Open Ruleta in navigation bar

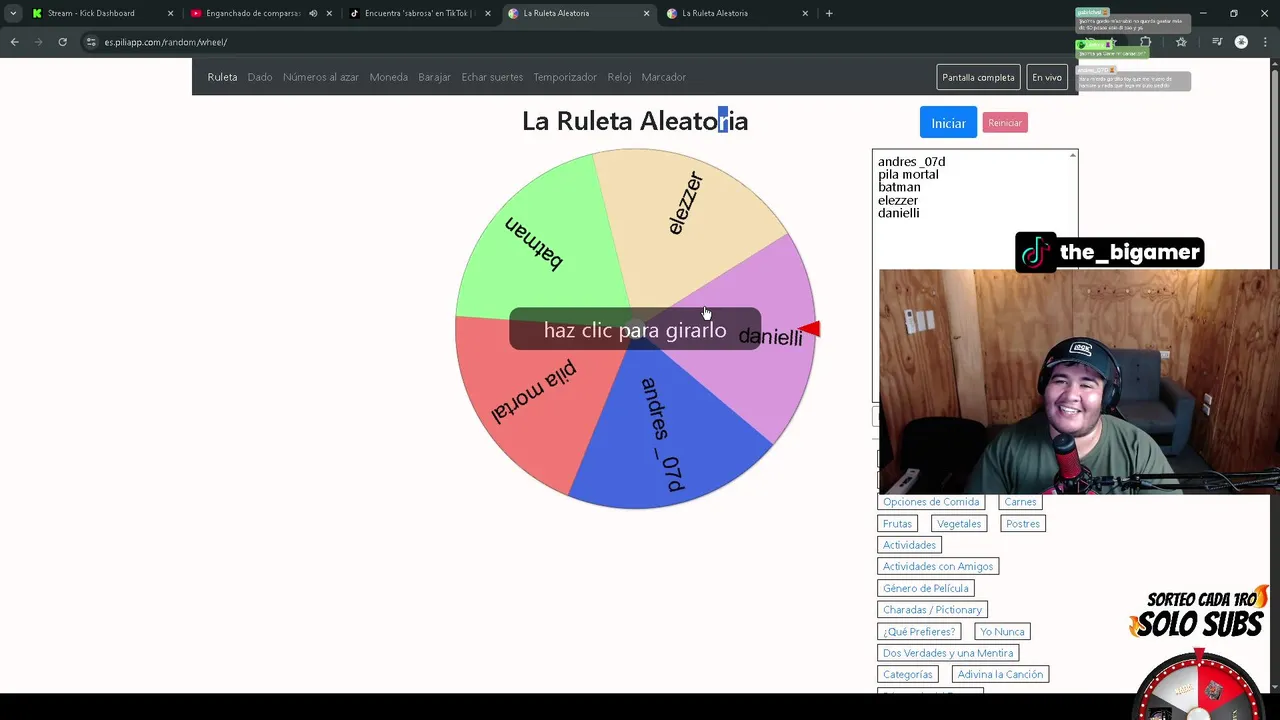[x=222, y=77]
